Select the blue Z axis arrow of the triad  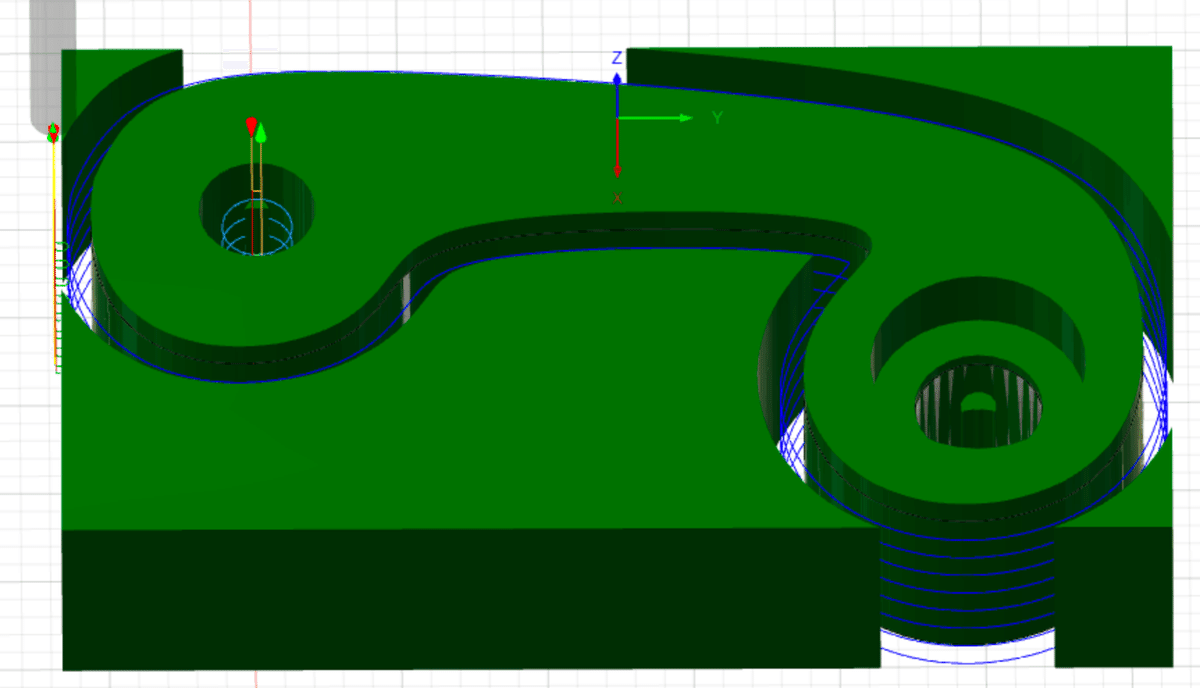[x=618, y=93]
